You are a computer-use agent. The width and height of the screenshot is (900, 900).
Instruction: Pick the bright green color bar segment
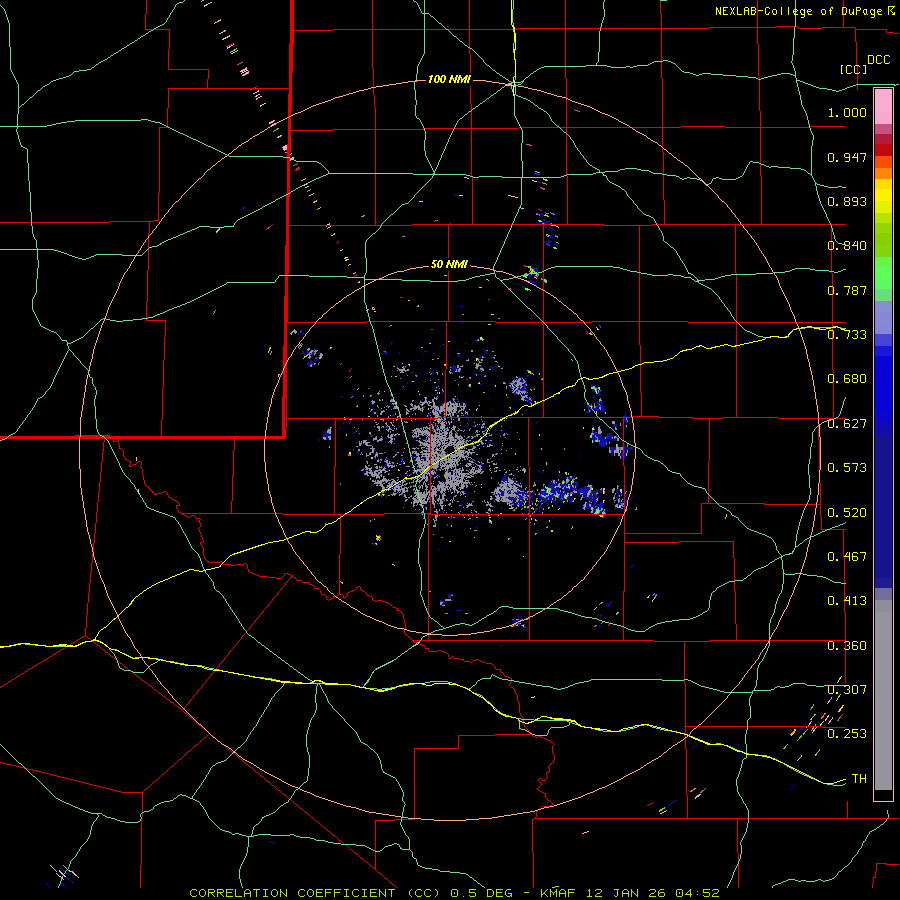[x=883, y=273]
